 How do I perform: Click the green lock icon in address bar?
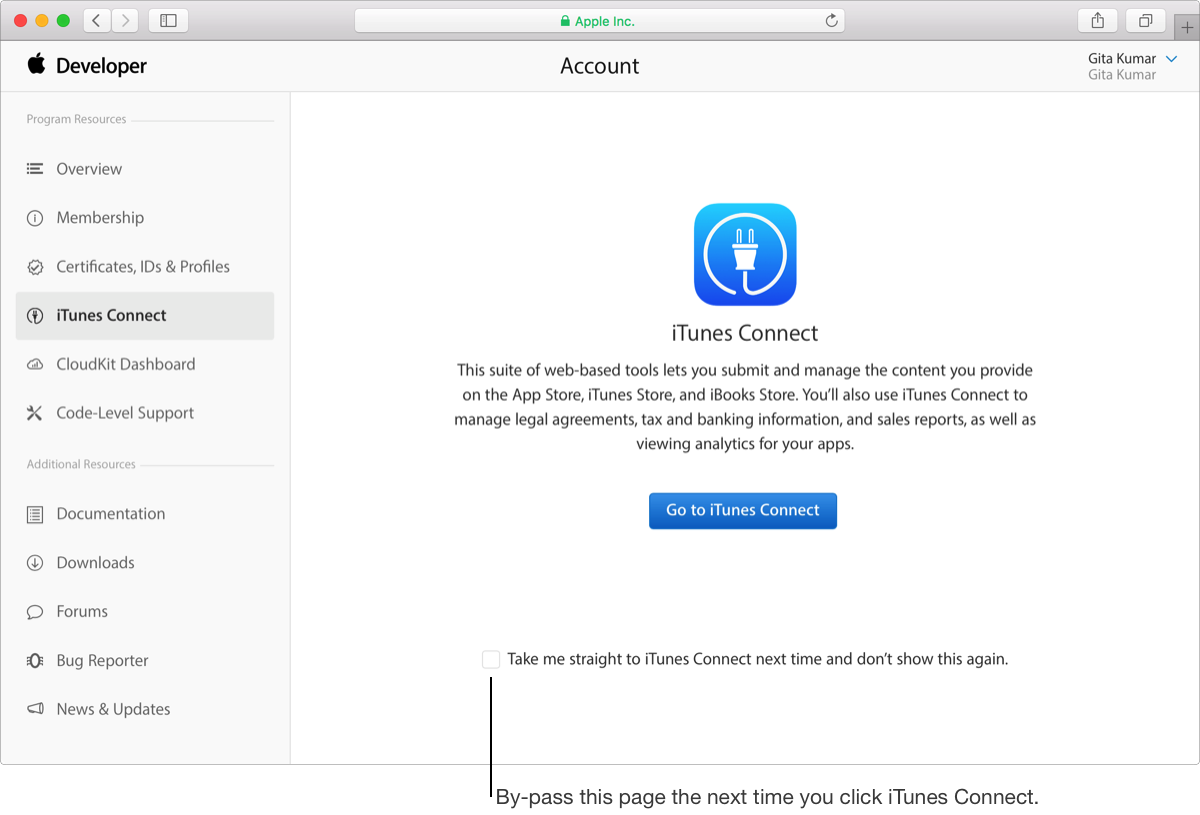click(x=565, y=21)
